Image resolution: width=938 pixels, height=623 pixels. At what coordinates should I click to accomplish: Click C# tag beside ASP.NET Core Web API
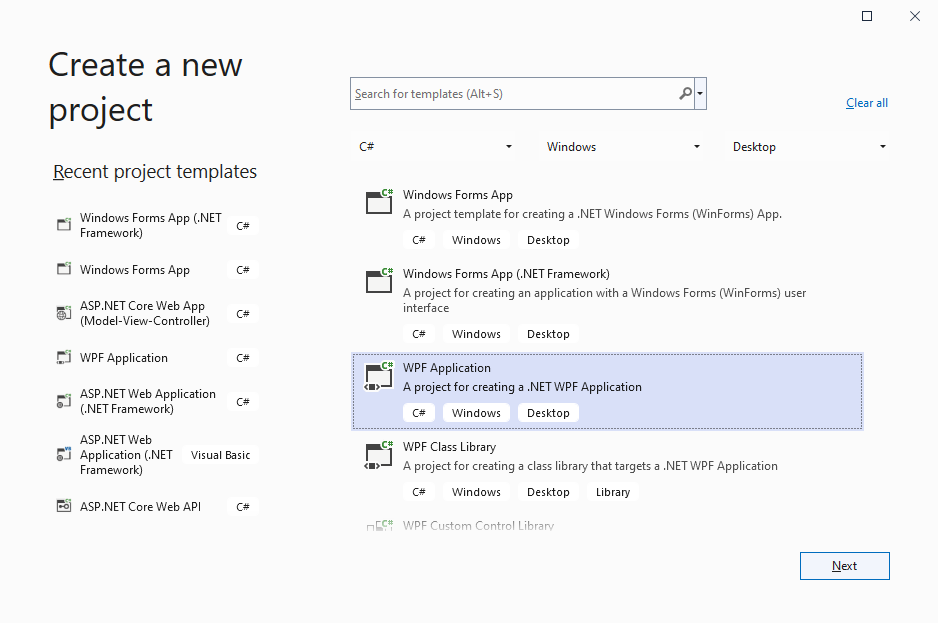tap(243, 507)
